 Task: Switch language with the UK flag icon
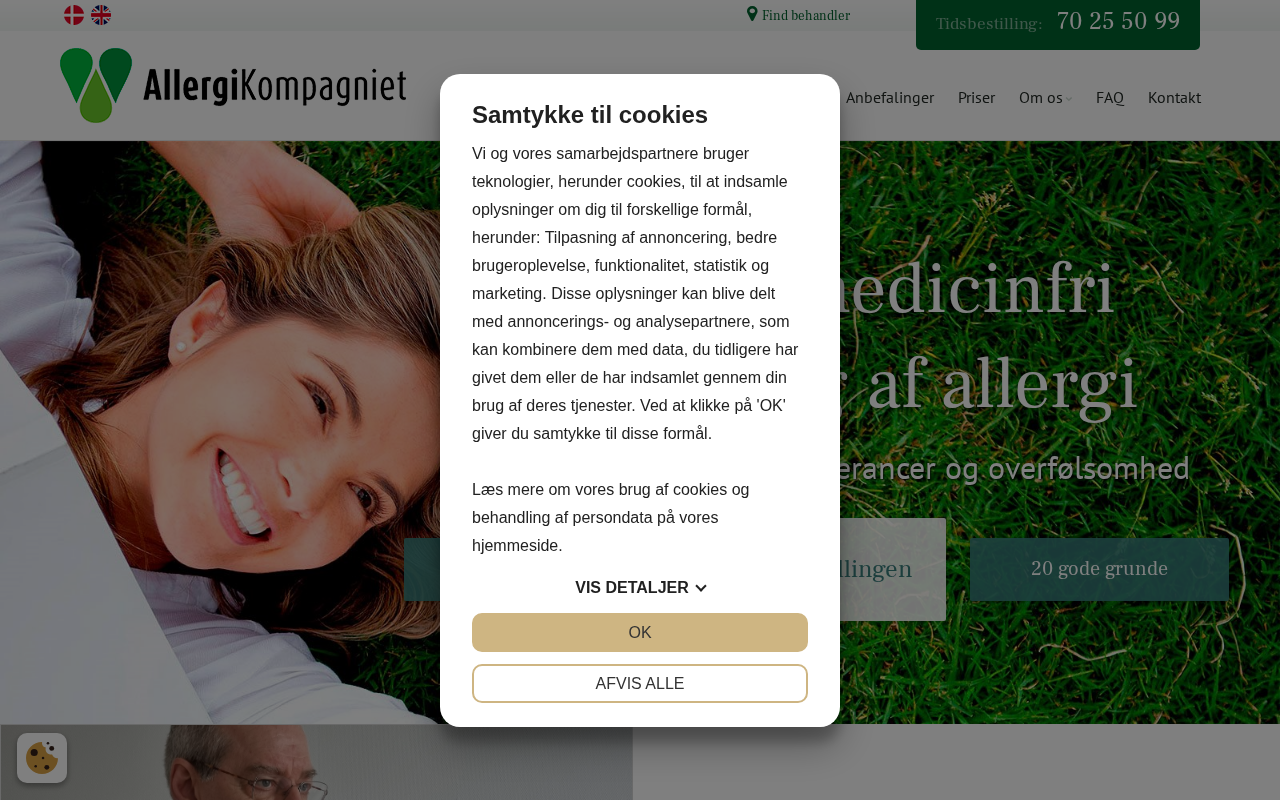pyautogui.click(x=101, y=15)
